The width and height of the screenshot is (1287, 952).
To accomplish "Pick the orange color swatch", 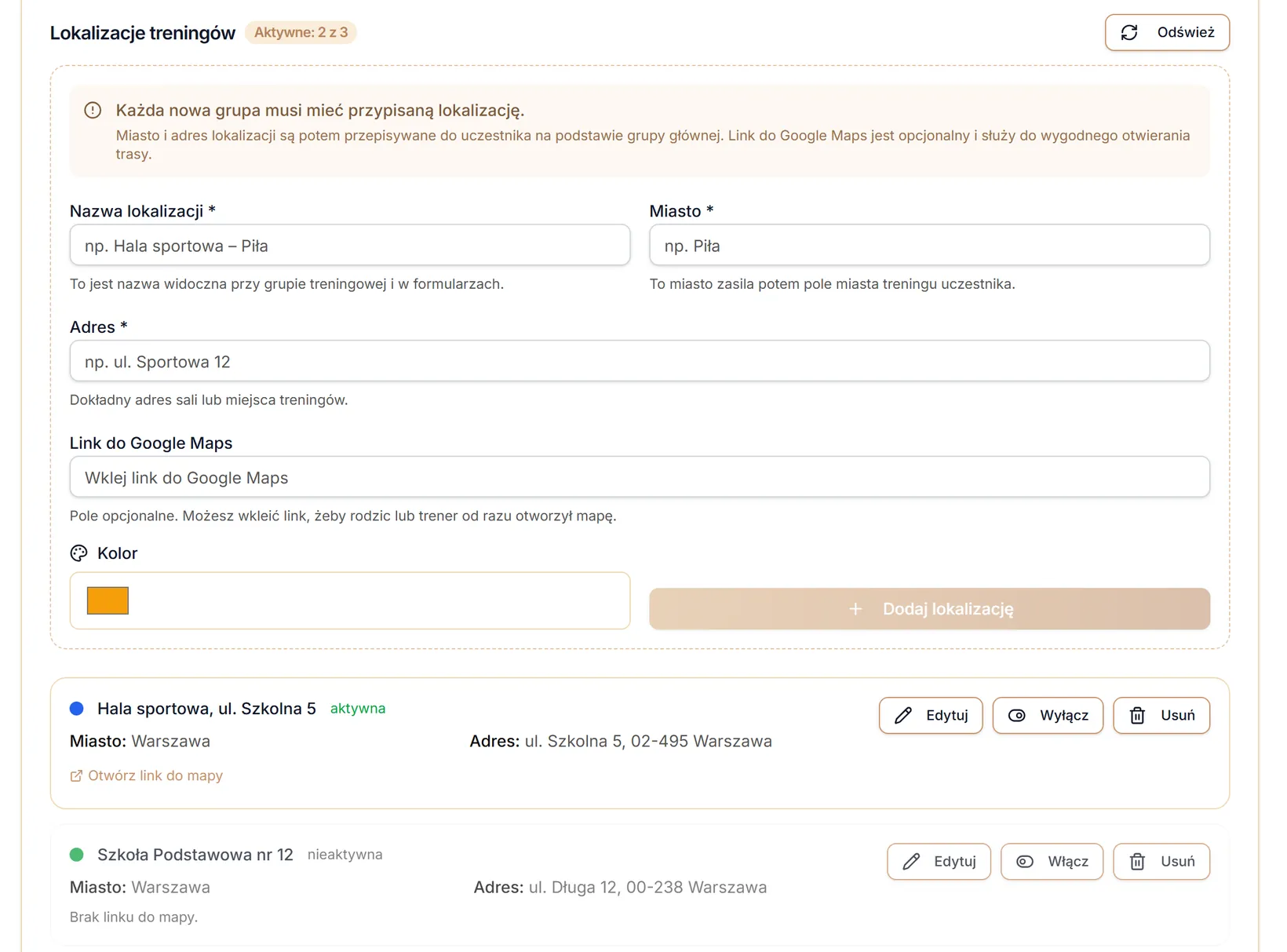I will point(108,600).
